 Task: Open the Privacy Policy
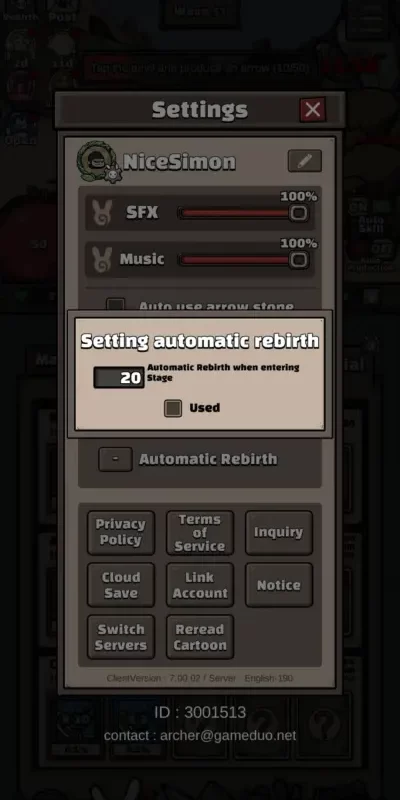pos(121,533)
